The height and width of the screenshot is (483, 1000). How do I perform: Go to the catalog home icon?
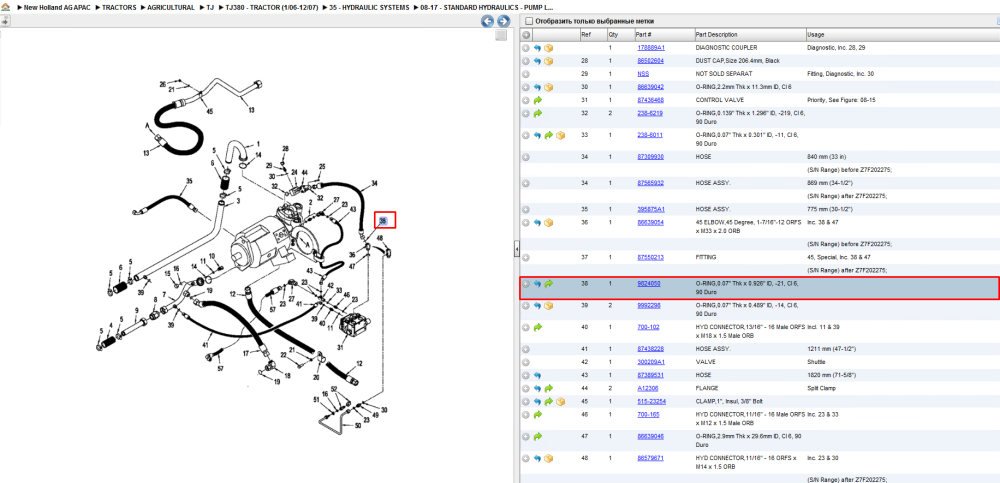pyautogui.click(x=6, y=8)
